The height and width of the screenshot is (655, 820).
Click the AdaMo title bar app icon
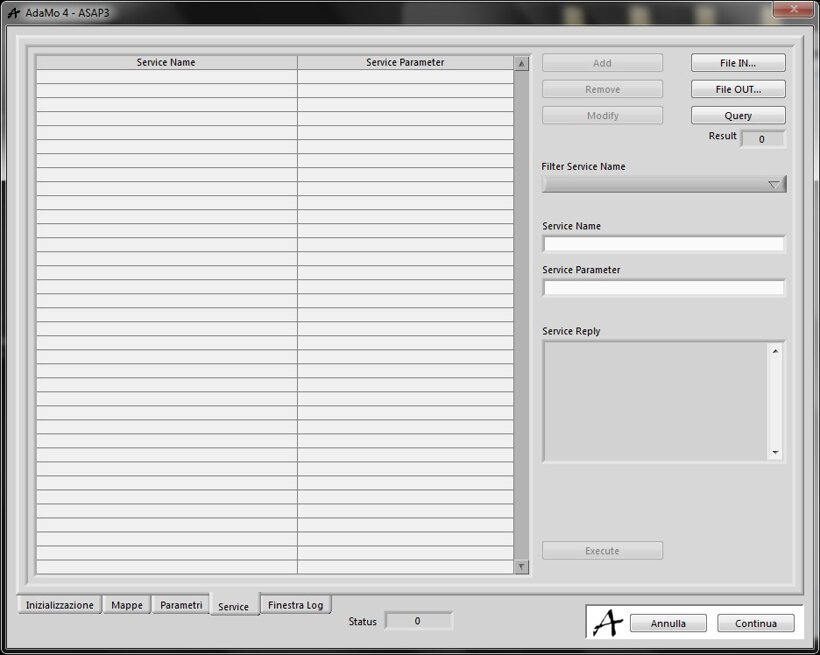[x=13, y=11]
